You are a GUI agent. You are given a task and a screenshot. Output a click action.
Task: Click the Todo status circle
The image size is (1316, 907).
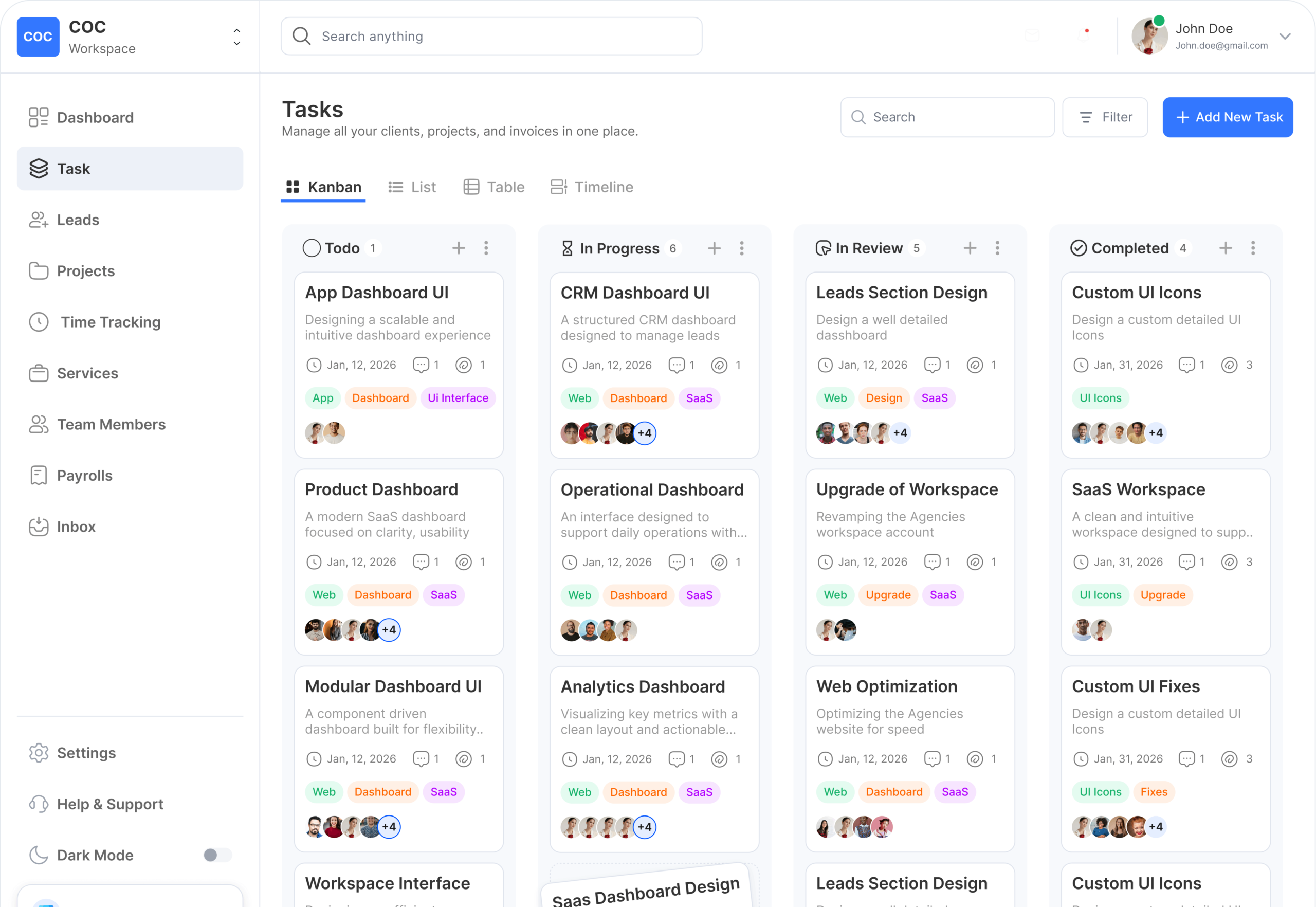coord(312,248)
